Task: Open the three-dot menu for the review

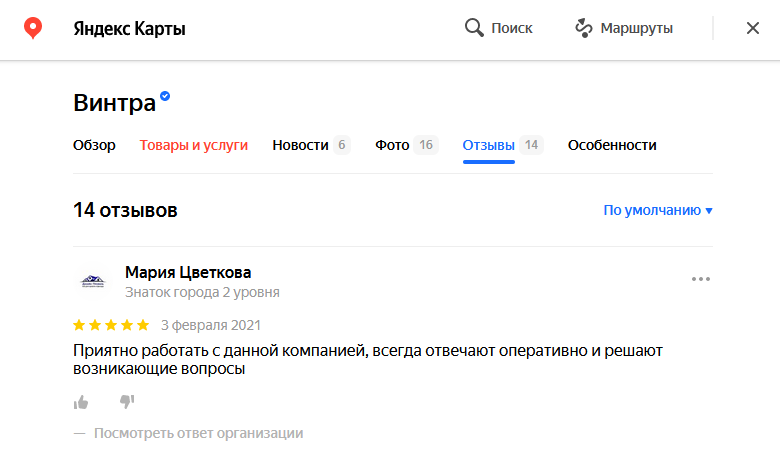Action: point(700,279)
